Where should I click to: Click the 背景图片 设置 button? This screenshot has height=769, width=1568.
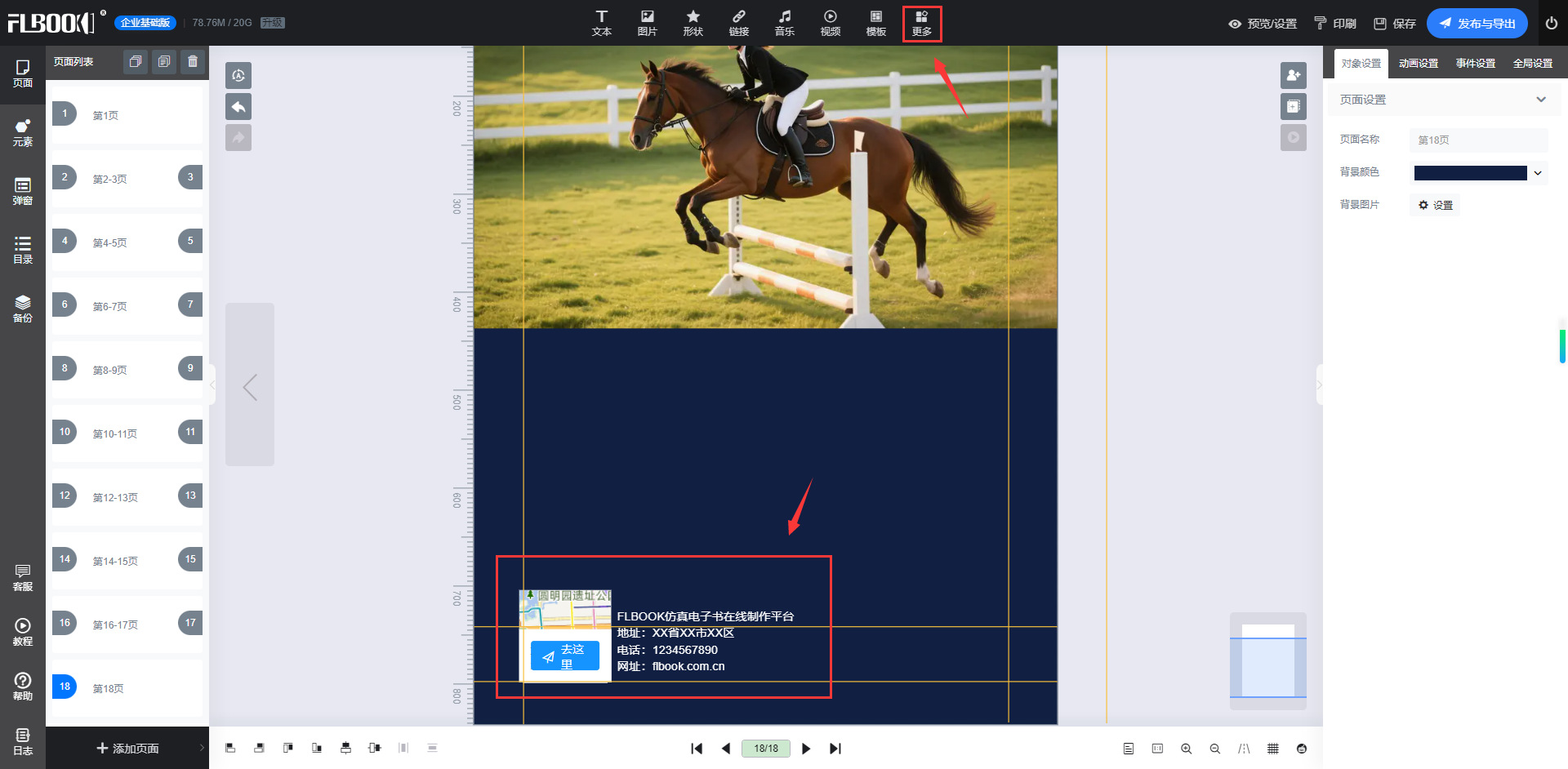click(x=1436, y=205)
